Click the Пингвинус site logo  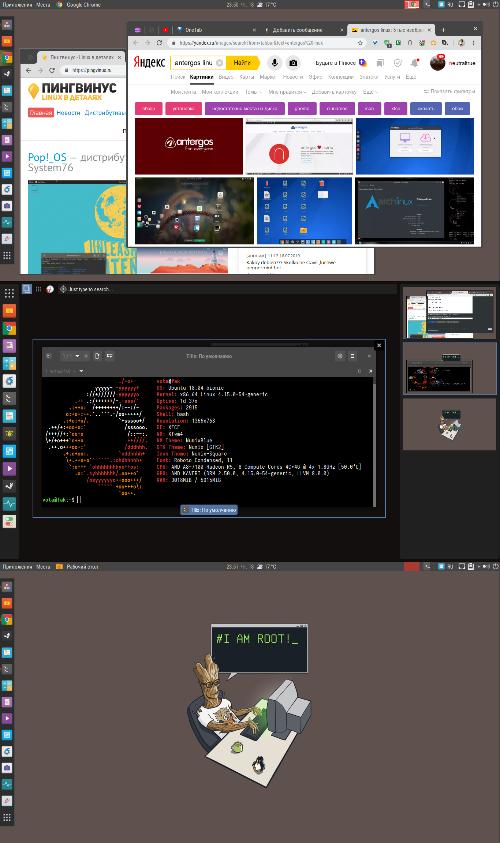click(x=72, y=91)
